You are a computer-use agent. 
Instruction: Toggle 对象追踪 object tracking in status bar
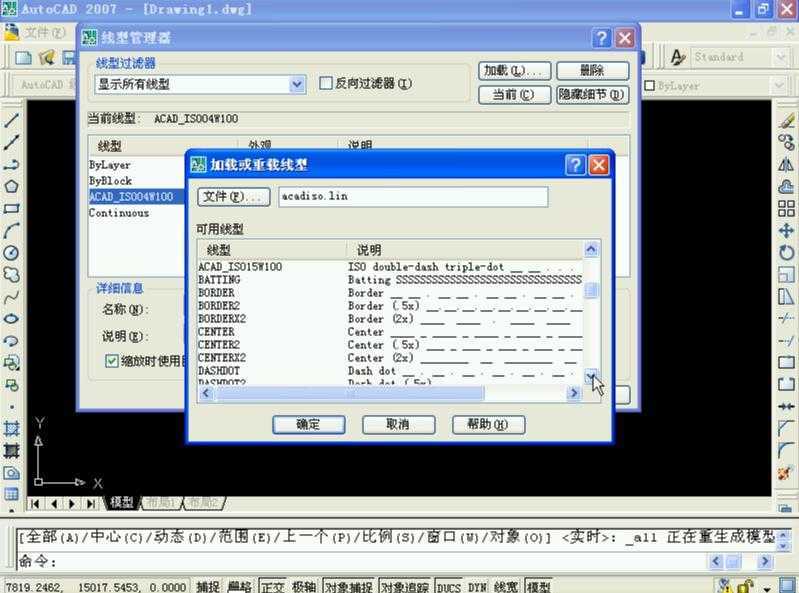(405, 587)
